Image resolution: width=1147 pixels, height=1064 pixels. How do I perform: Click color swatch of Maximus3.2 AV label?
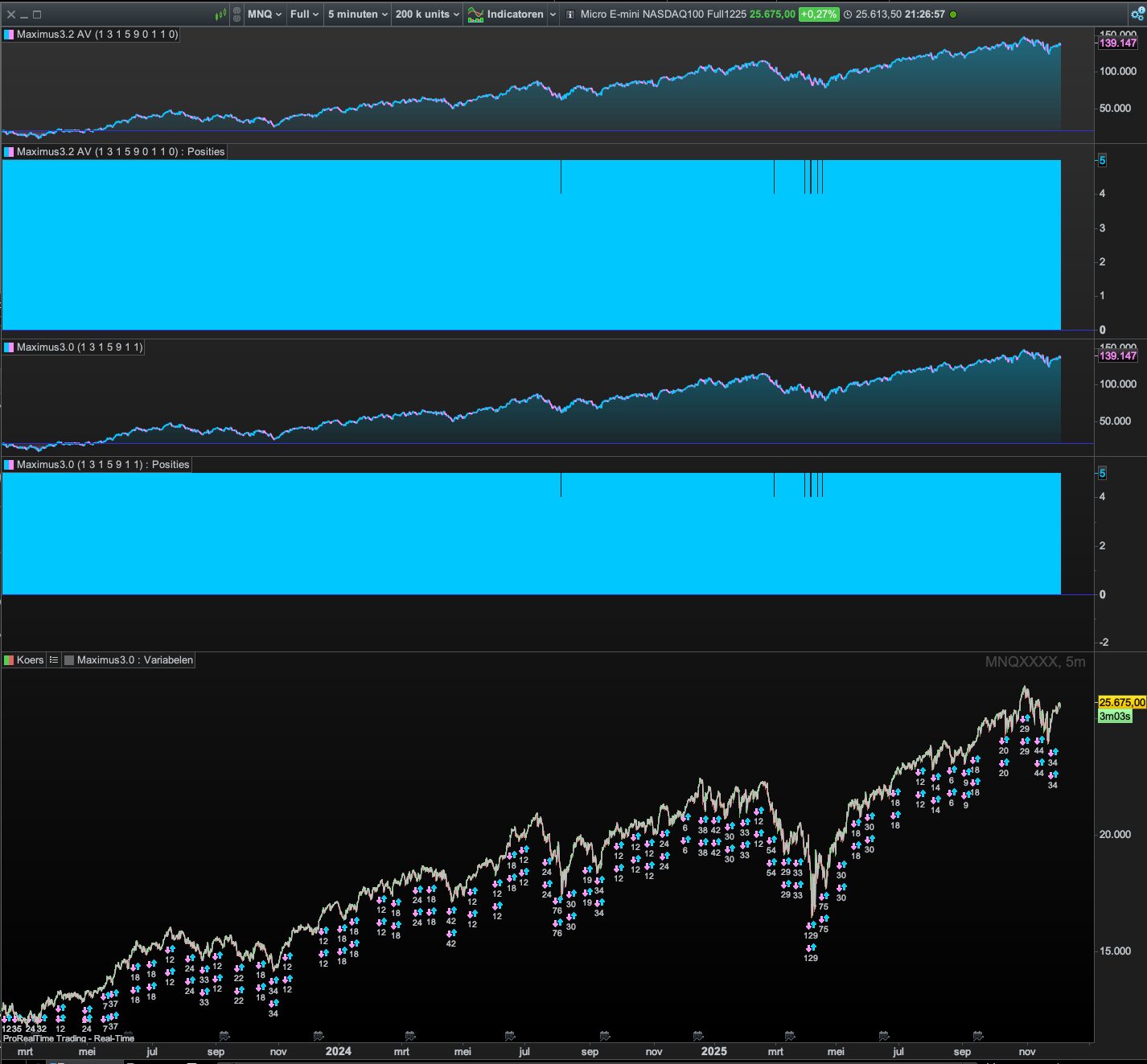tap(9, 35)
